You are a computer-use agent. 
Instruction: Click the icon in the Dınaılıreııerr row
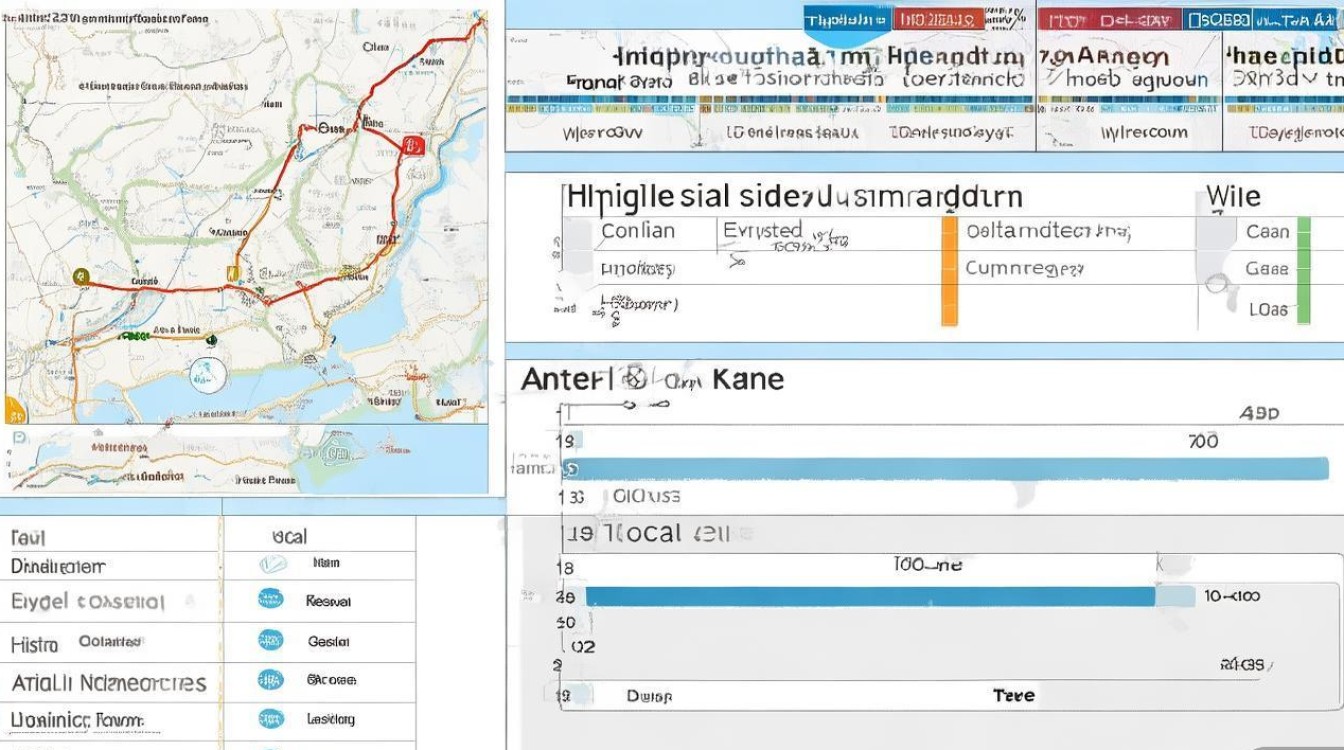click(x=271, y=564)
